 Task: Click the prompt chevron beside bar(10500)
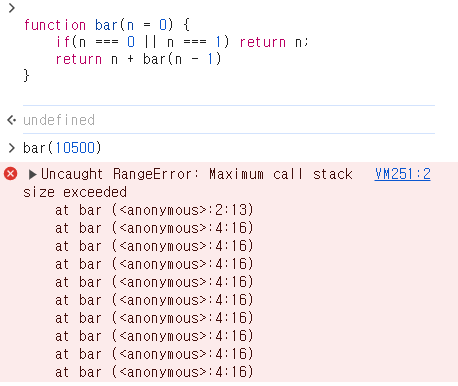pyautogui.click(x=12, y=148)
